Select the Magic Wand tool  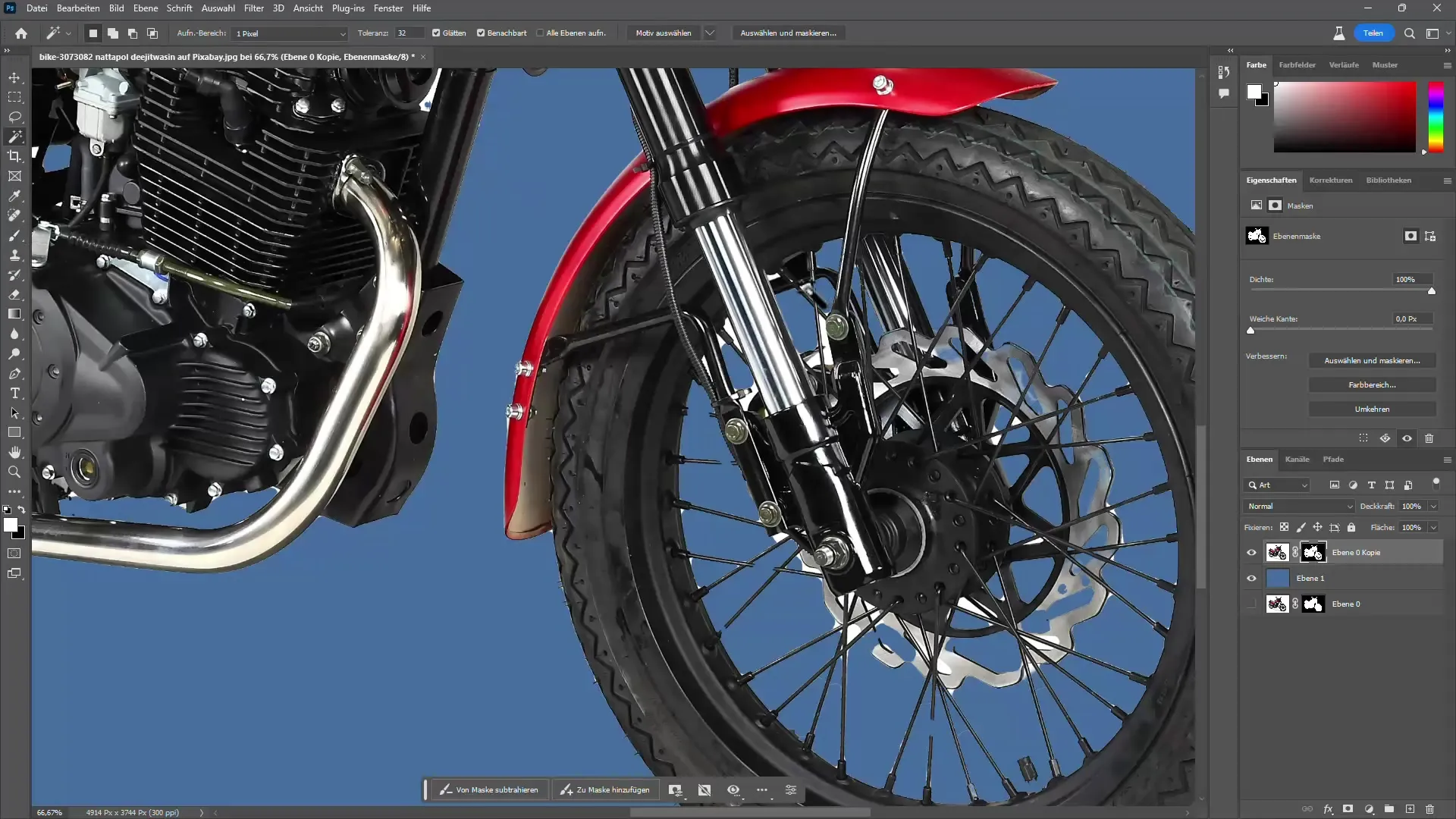pyautogui.click(x=14, y=136)
